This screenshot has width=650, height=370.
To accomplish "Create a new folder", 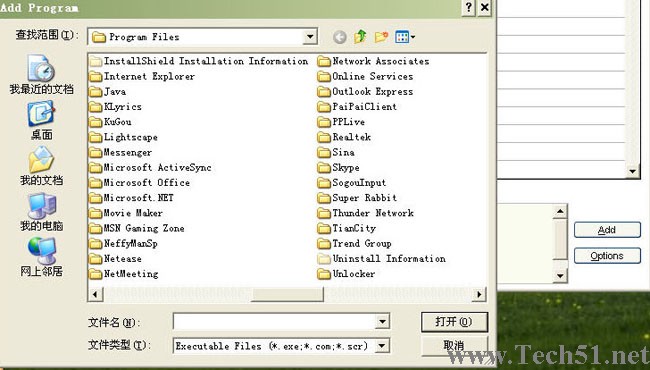I will (381, 37).
